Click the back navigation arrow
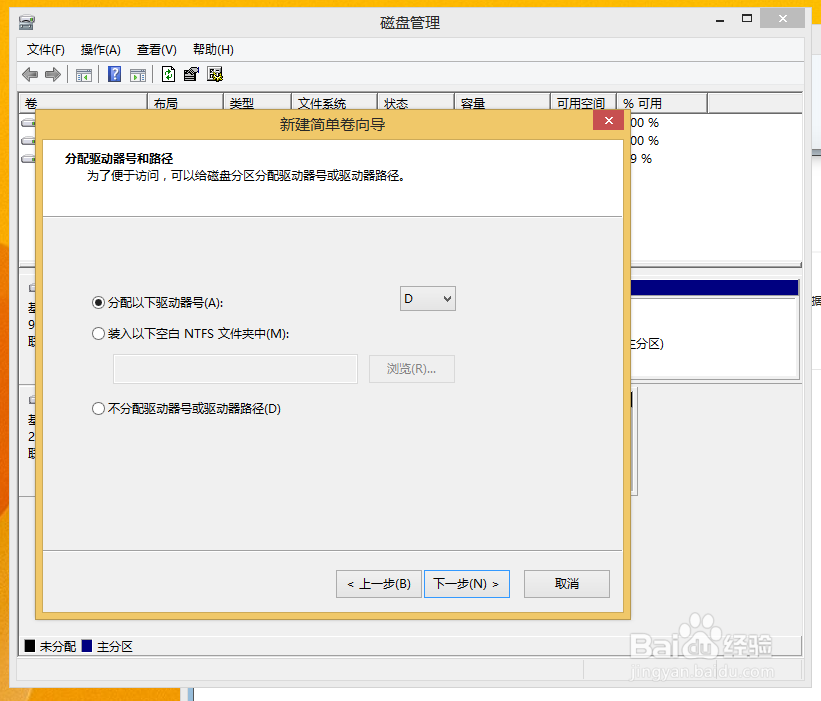 [x=29, y=74]
